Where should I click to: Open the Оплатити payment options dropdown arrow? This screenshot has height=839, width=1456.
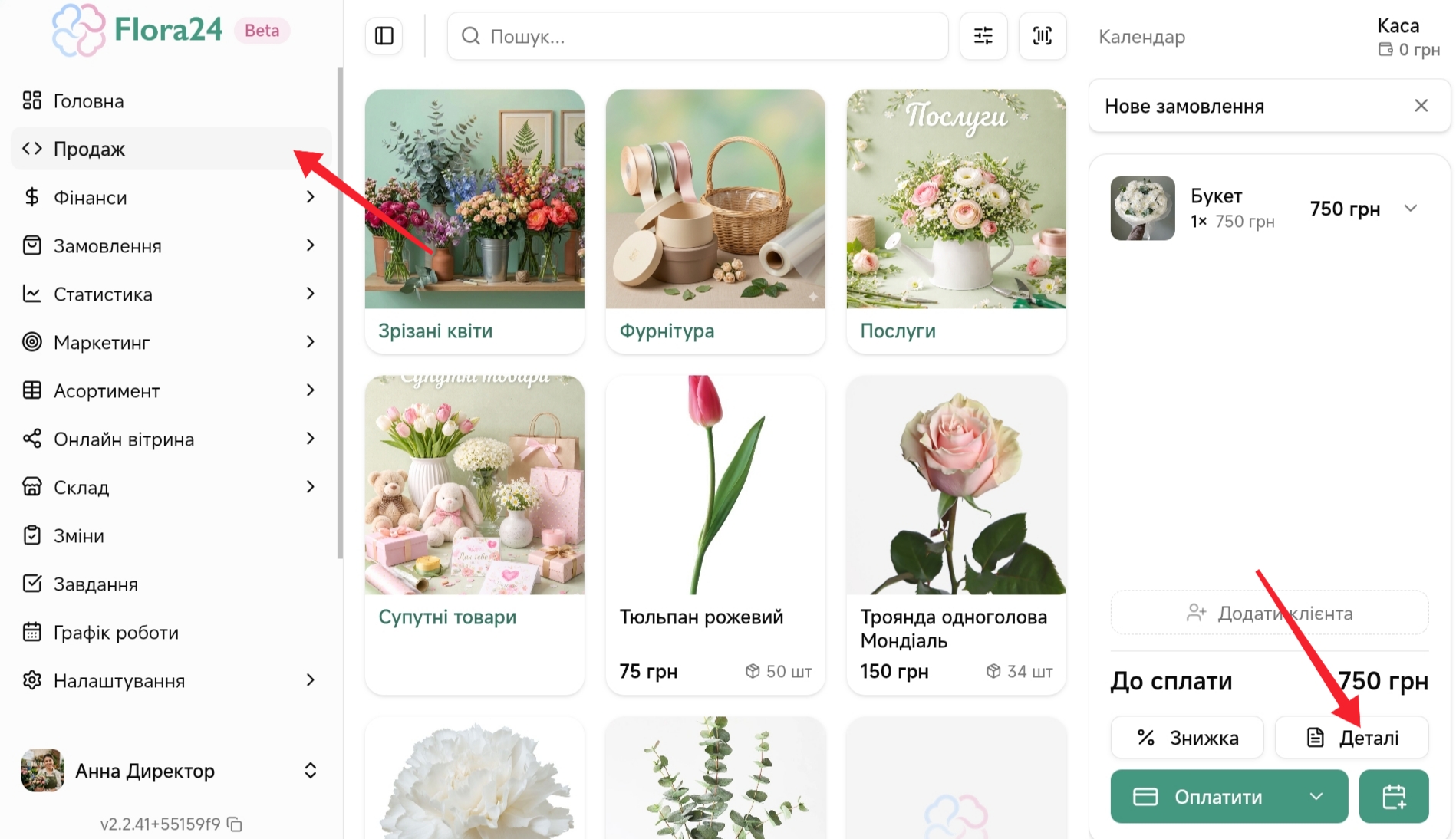point(1316,797)
